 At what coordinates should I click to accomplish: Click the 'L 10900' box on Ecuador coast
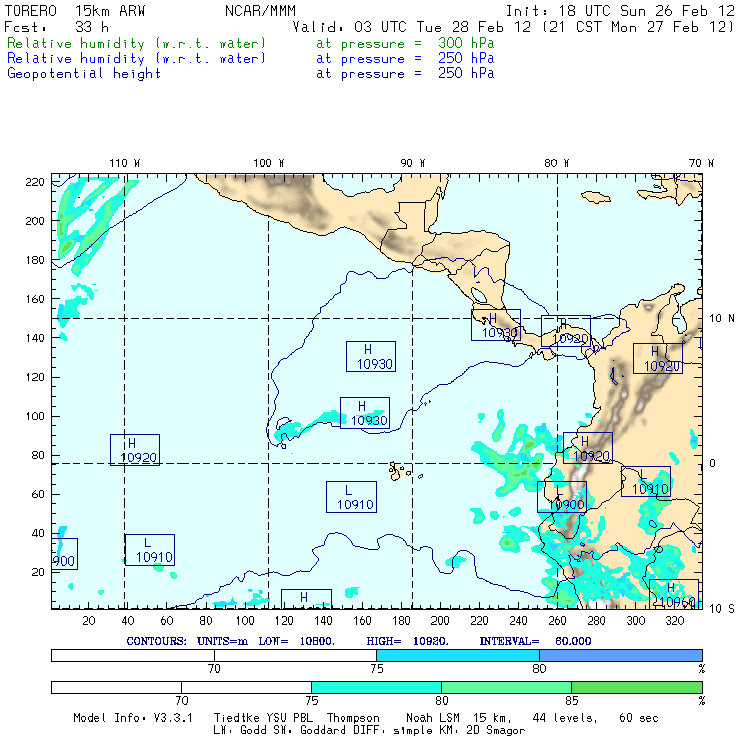(562, 496)
